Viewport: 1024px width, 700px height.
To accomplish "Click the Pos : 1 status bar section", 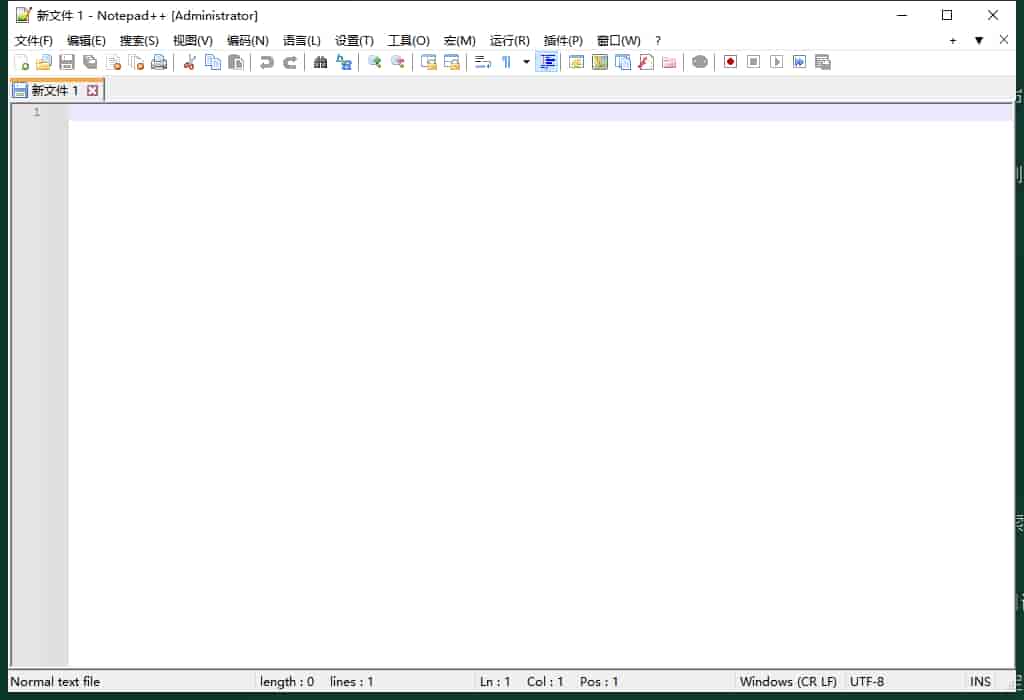I will pyautogui.click(x=598, y=681).
